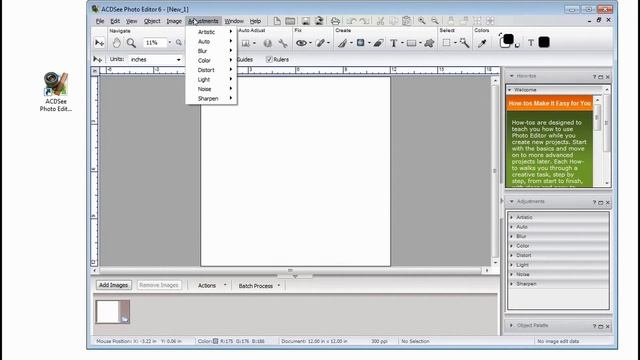Viewport: 640px width, 360px height.
Task: Choose Distort from the Adjustments menu
Action: coord(211,70)
